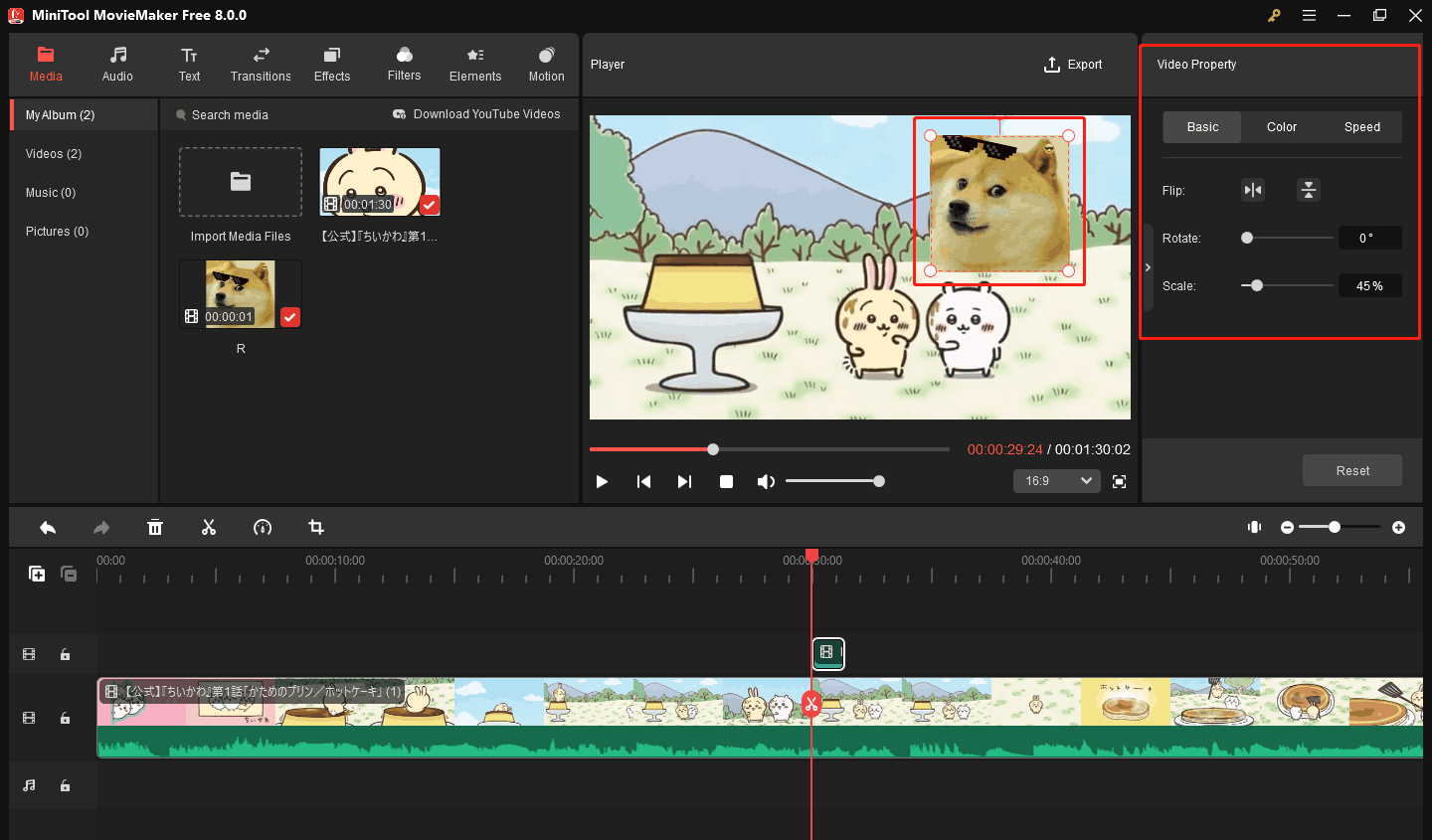Toggle lock on the overlay video track

click(x=66, y=654)
